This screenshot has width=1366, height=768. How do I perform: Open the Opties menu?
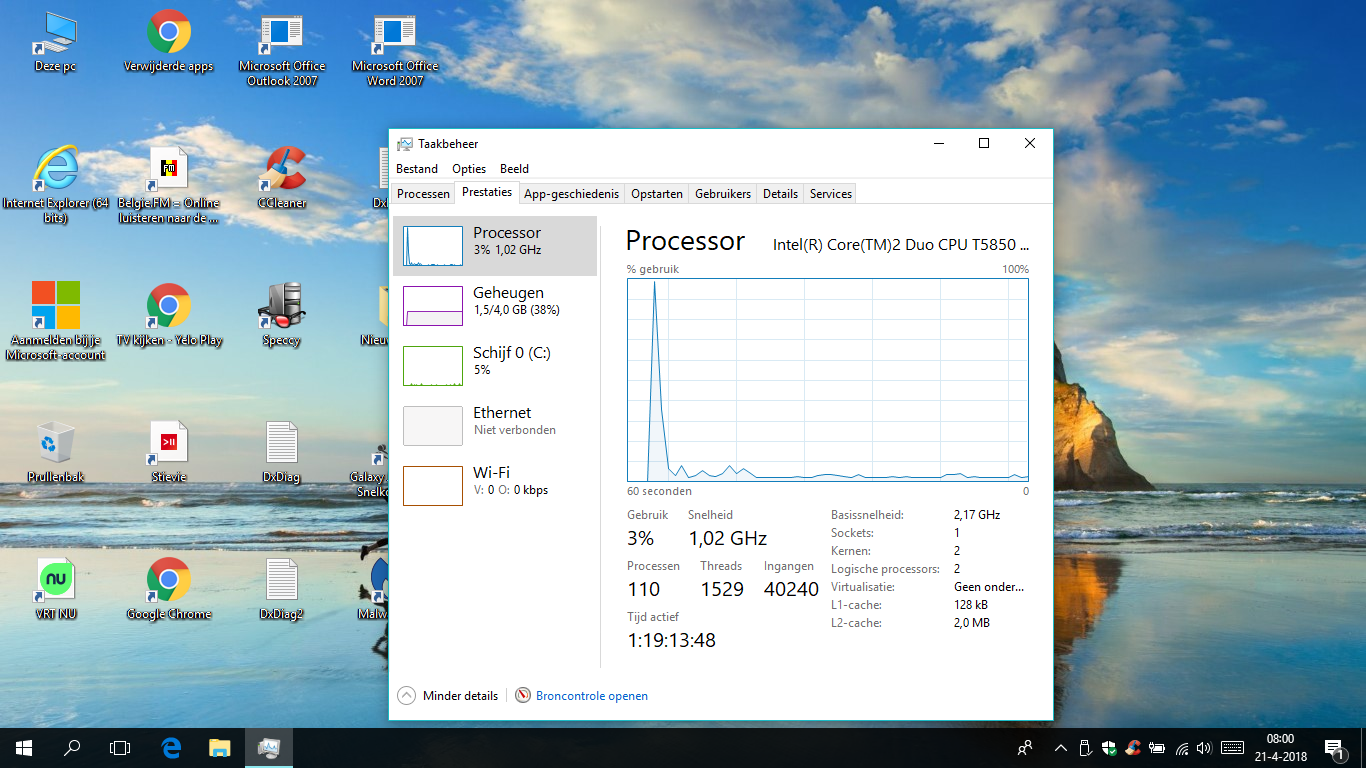coord(469,169)
